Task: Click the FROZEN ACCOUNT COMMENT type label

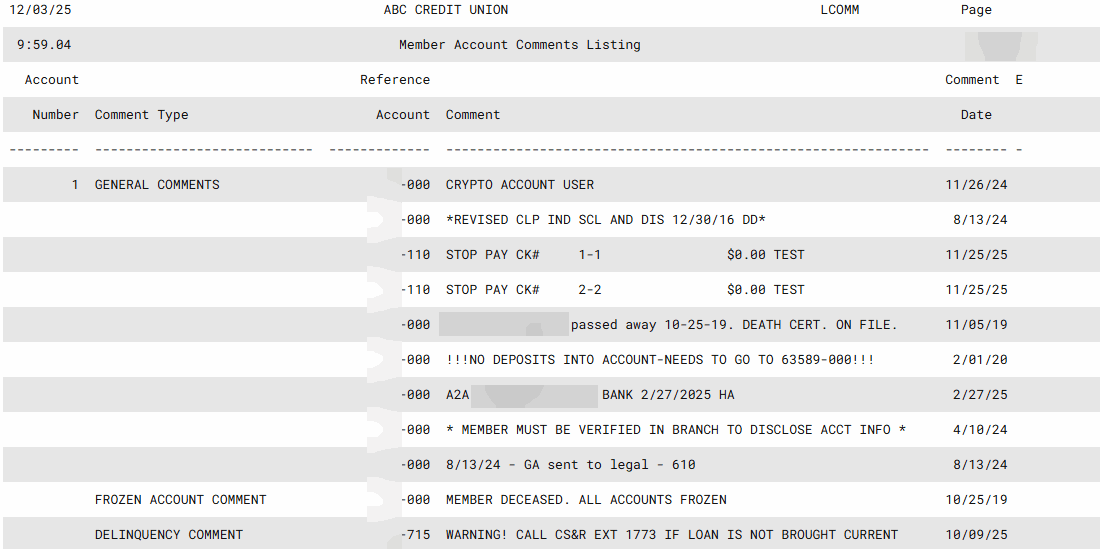Action: pos(180,500)
